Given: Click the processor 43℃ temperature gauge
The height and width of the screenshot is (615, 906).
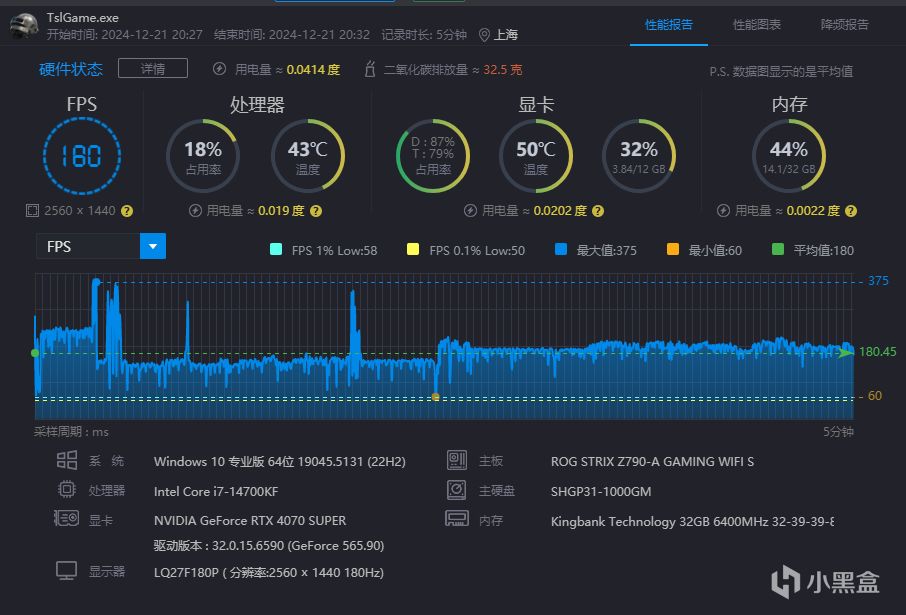Looking at the screenshot, I should coord(307,156).
